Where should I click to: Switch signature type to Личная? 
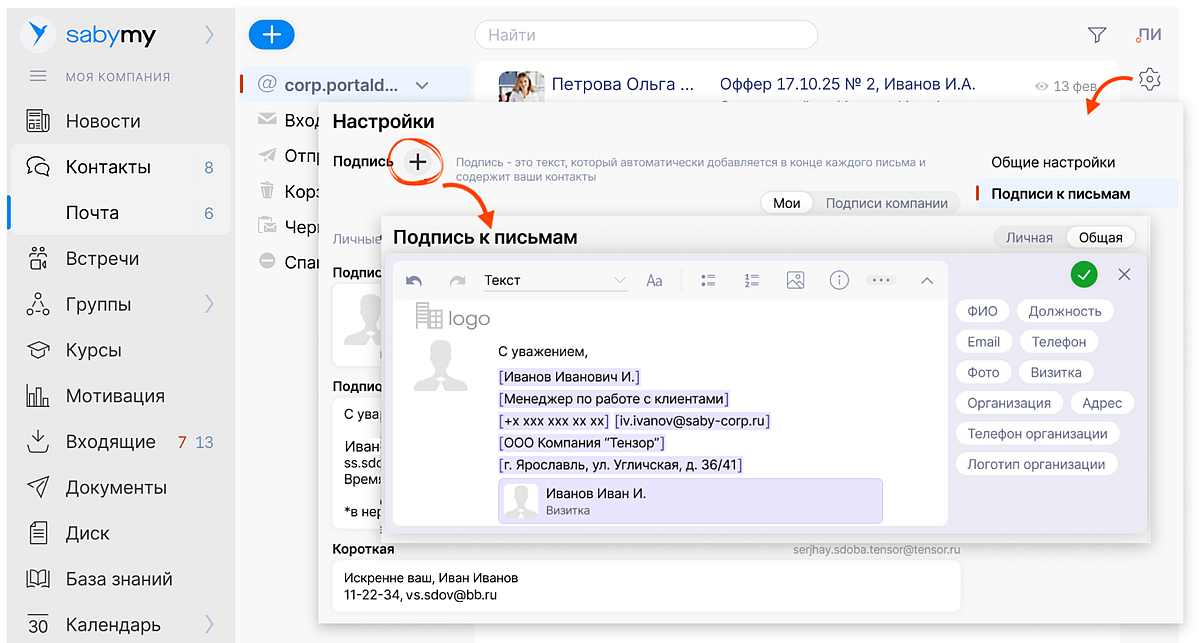tap(1028, 238)
